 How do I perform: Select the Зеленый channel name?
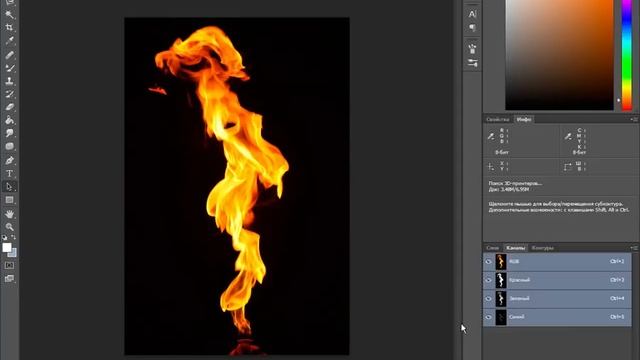(x=519, y=298)
